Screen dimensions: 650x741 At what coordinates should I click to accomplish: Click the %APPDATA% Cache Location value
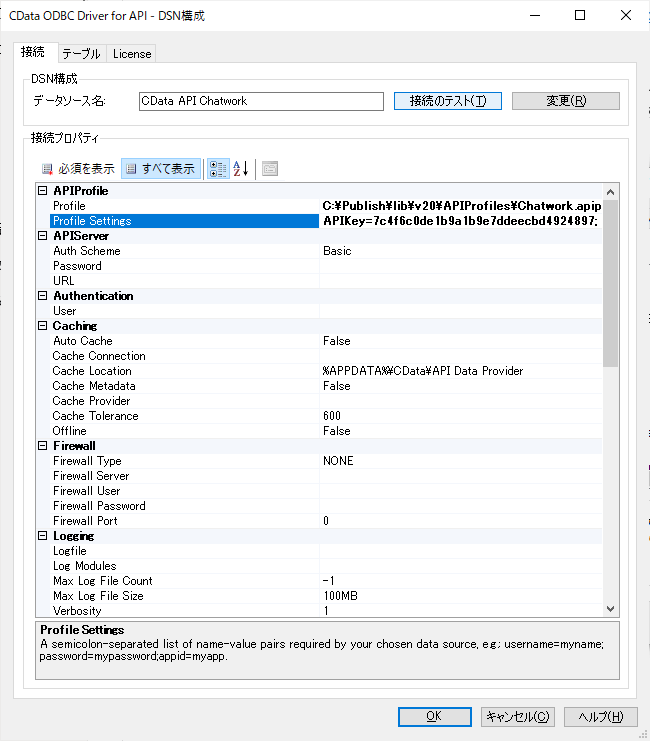(423, 370)
